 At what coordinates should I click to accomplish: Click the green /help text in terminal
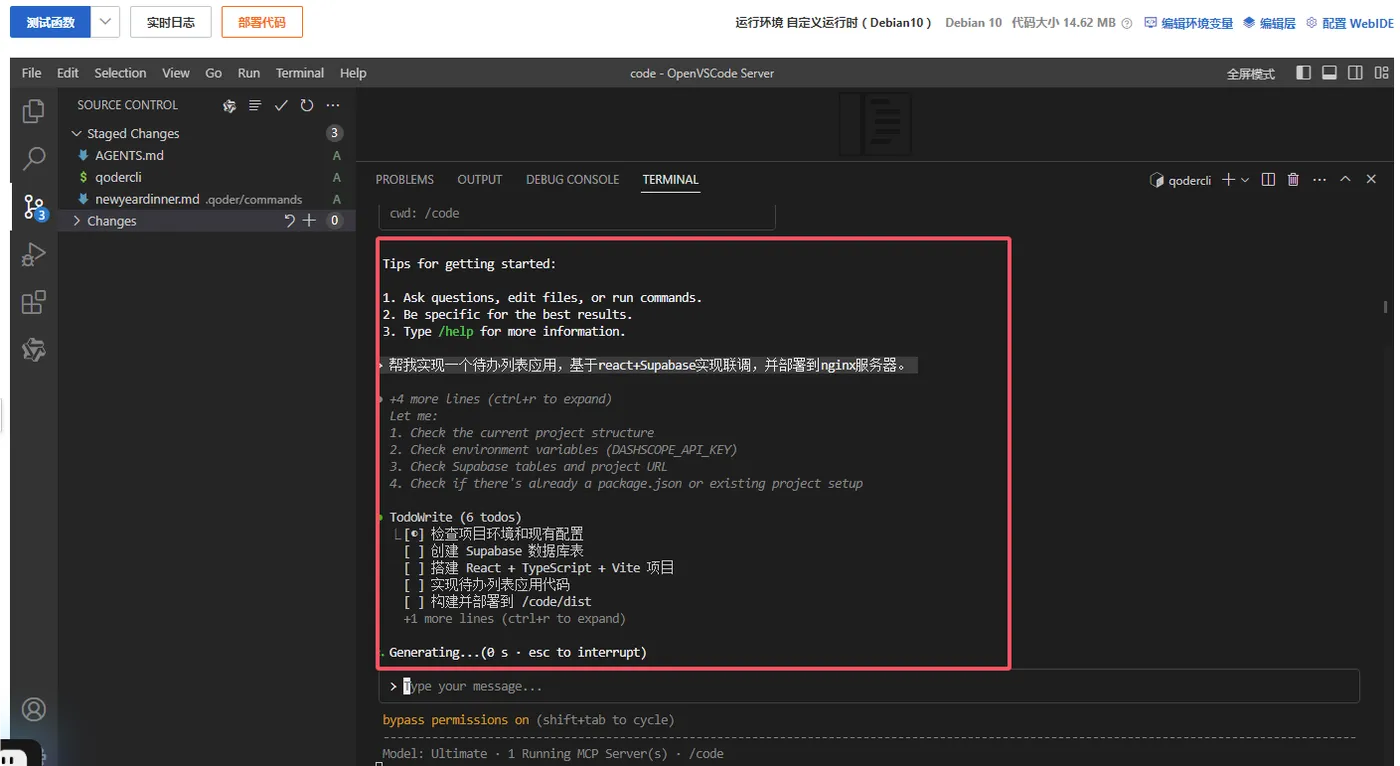click(456, 331)
